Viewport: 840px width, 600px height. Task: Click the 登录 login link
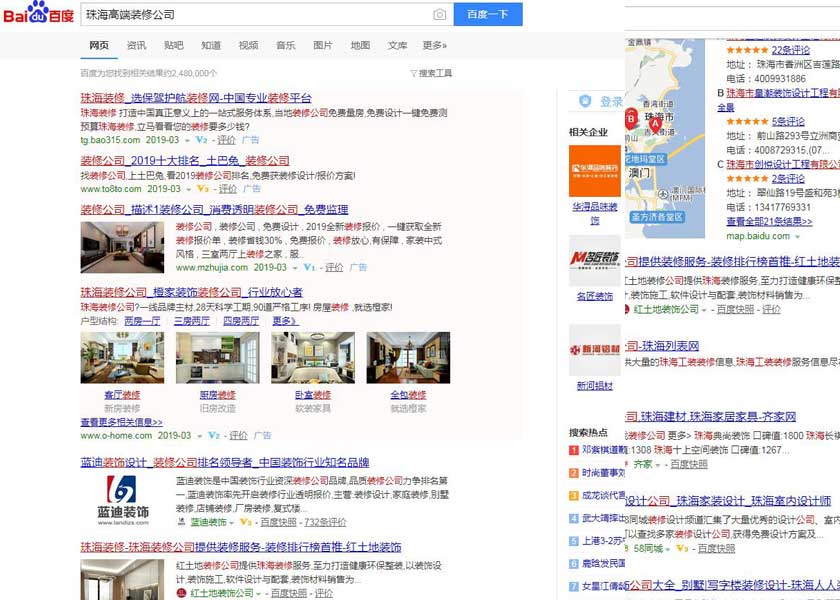tap(611, 102)
